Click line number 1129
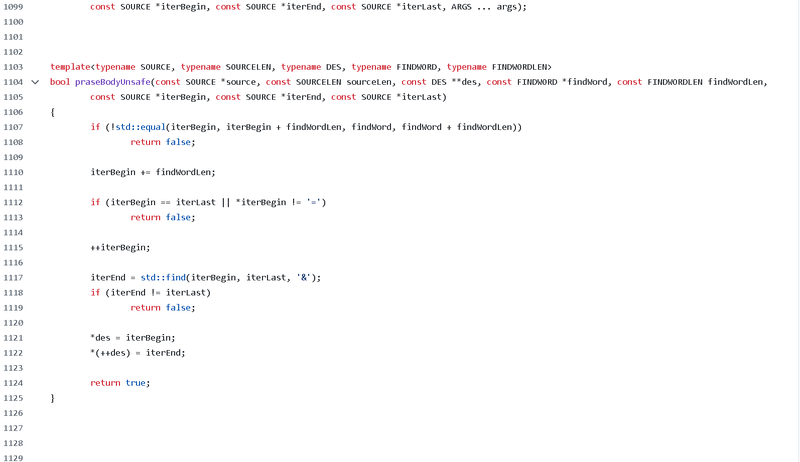The image size is (800, 462). point(13,458)
